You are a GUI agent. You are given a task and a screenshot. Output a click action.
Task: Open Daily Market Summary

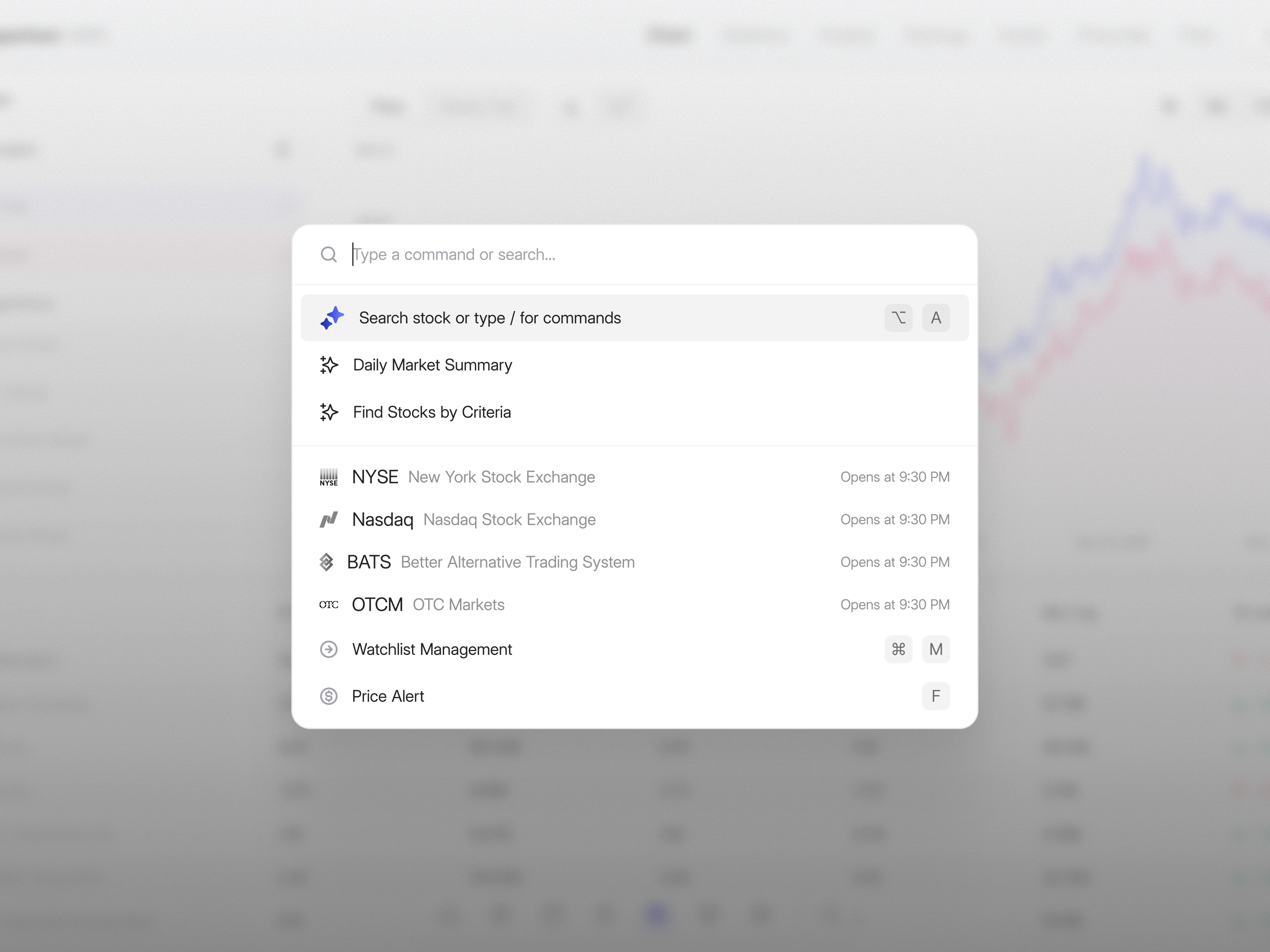click(432, 365)
